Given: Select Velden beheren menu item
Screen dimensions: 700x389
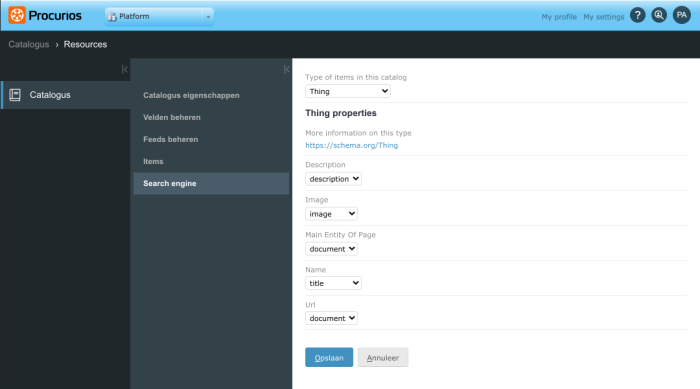Looking at the screenshot, I should 172,117.
